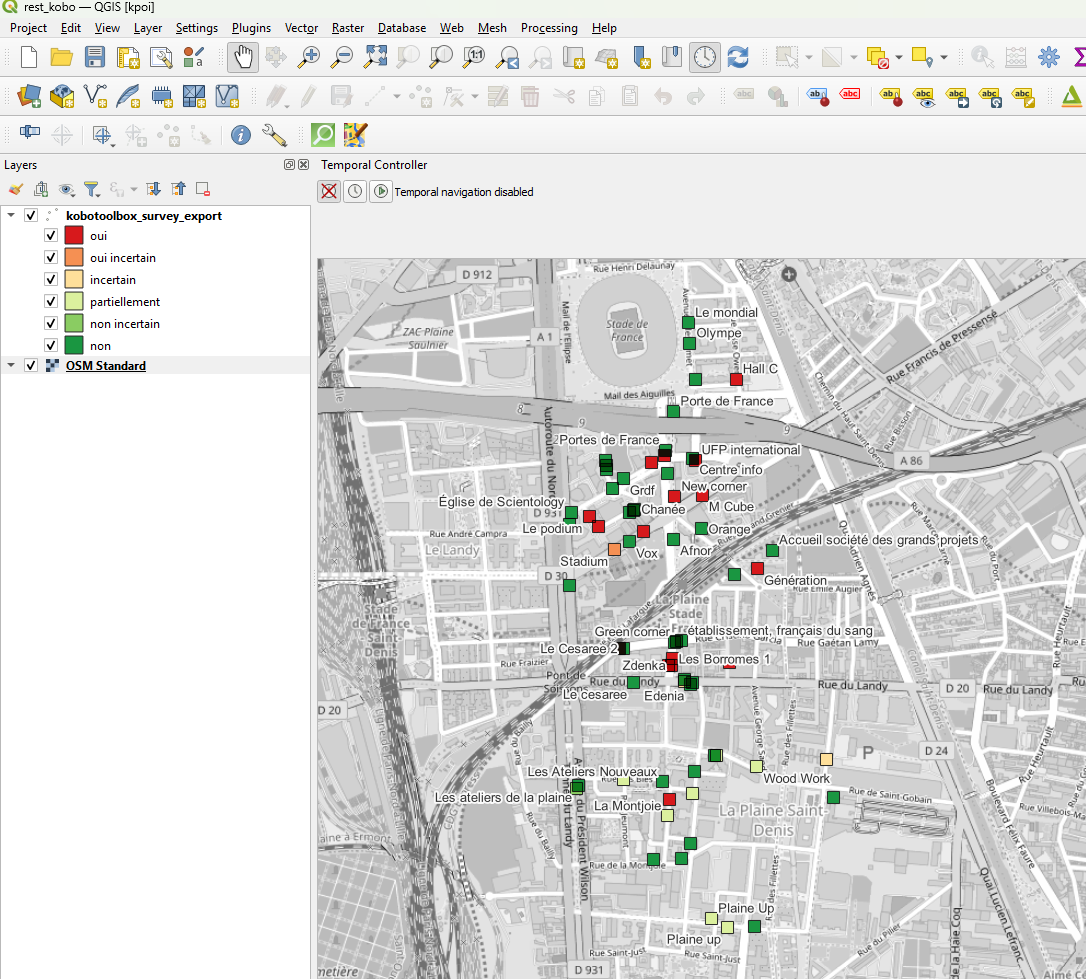Activate the Pan Map hand tool
Screen dimensions: 1086x979
pyautogui.click(x=243, y=57)
